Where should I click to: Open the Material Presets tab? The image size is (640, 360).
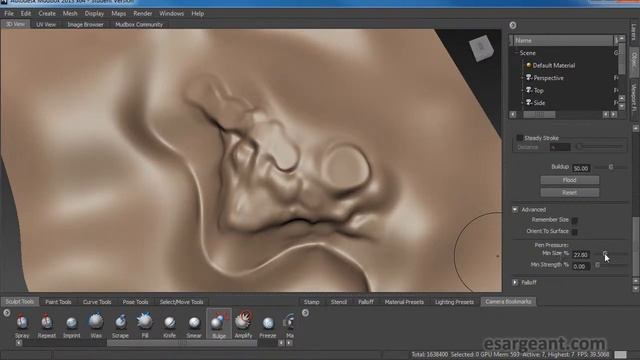pyautogui.click(x=404, y=302)
